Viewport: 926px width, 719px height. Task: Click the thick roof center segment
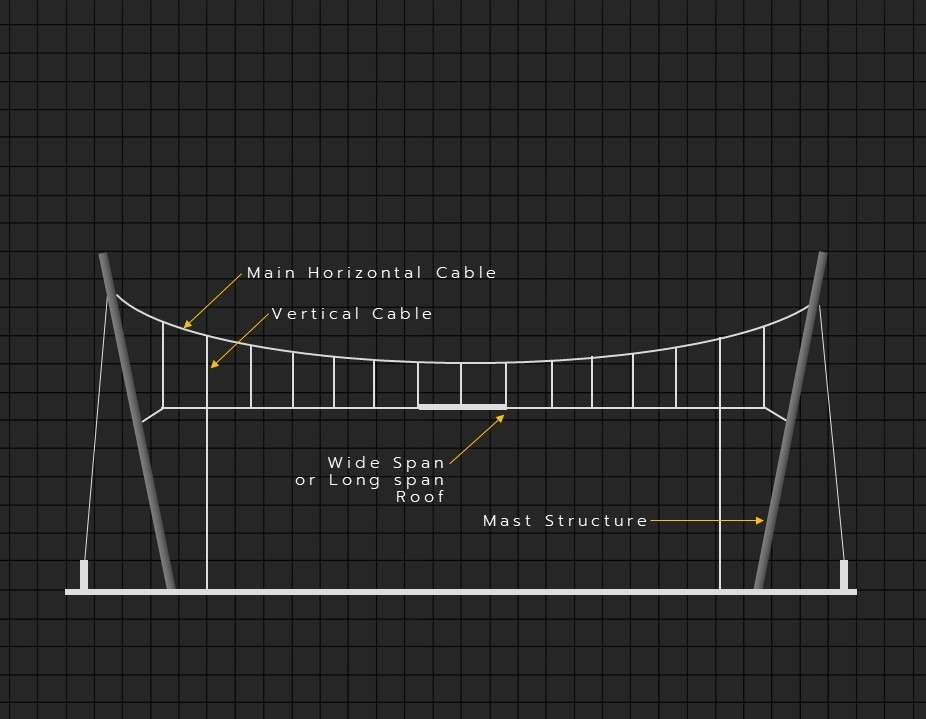point(462,407)
